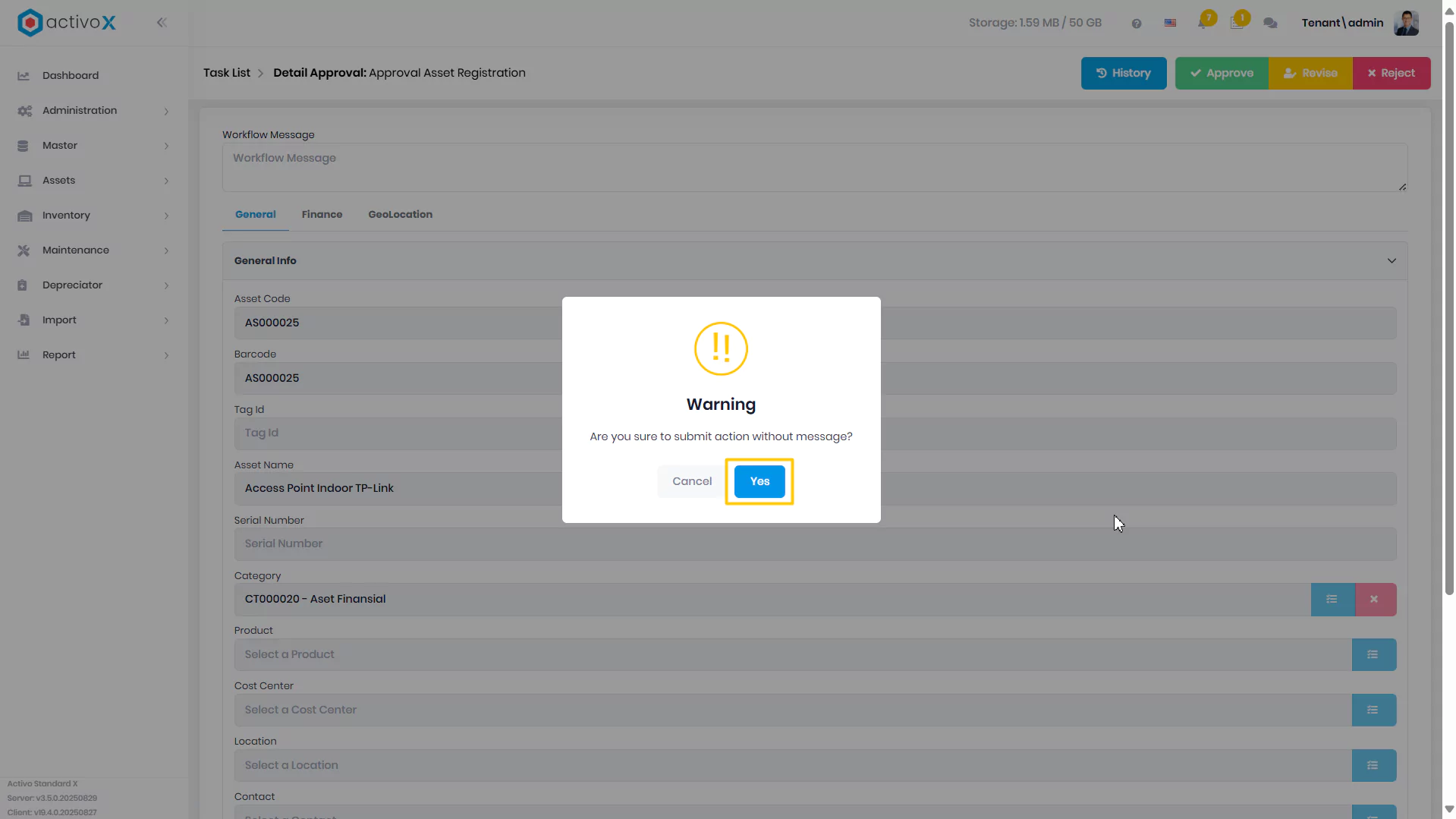Click the Select a Product field
The image size is (1456, 819).
pos(793,655)
